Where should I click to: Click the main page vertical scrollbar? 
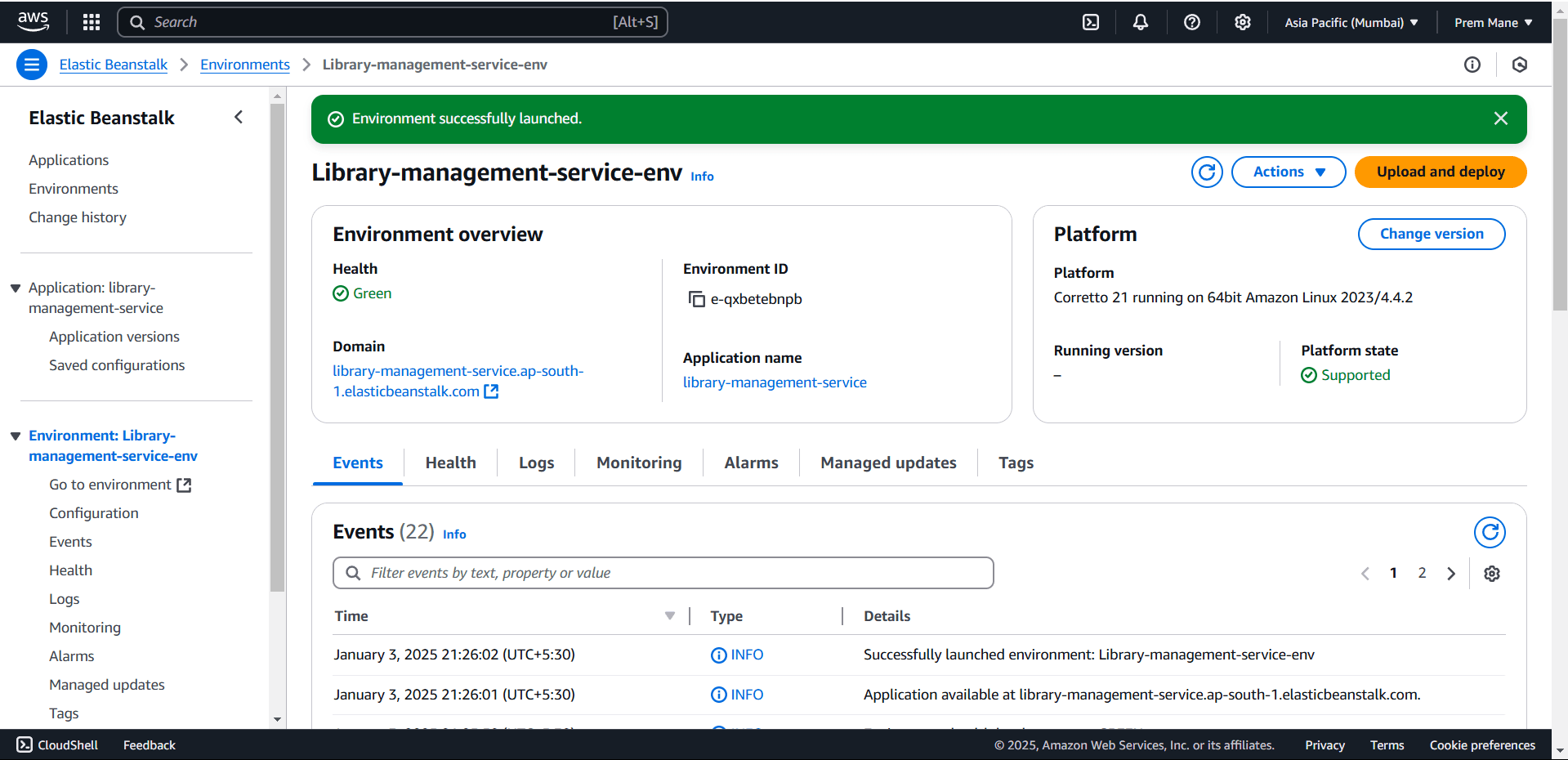pos(1560,166)
